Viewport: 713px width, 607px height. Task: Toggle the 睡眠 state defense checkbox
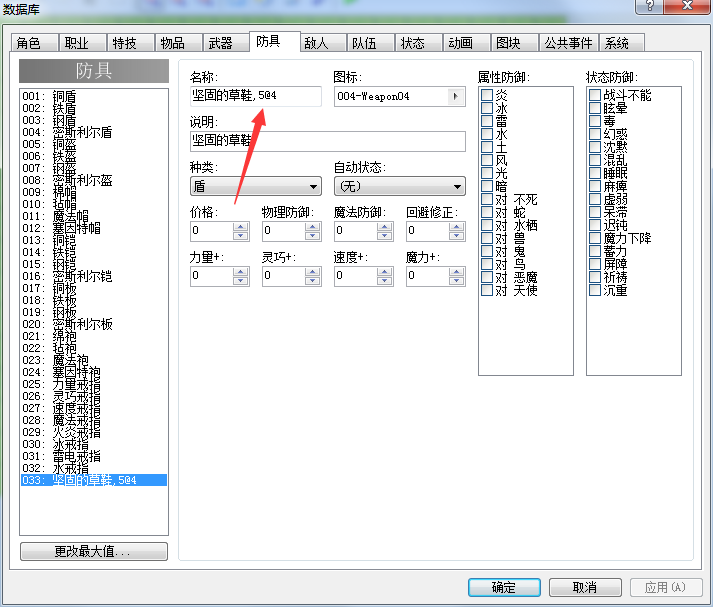(595, 173)
